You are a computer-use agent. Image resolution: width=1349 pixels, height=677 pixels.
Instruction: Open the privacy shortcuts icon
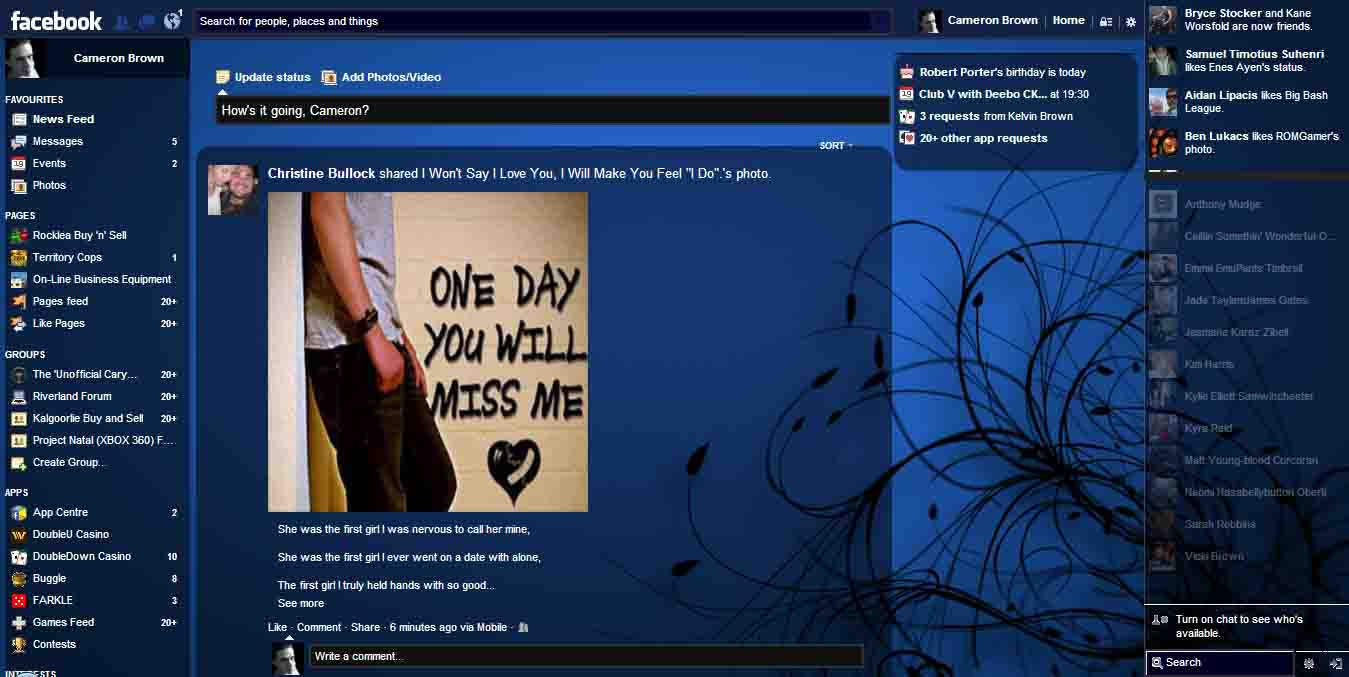pyautogui.click(x=1107, y=20)
